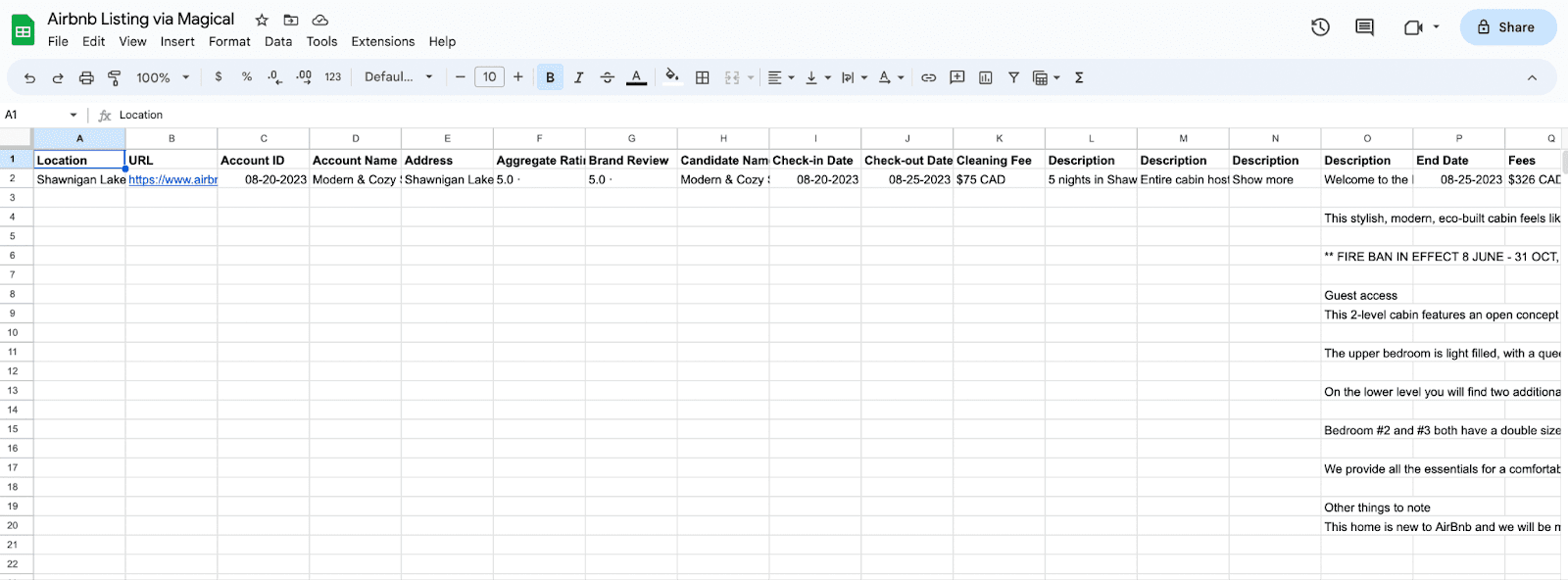
Task: Open the Functions sigma icon
Action: (x=1079, y=77)
